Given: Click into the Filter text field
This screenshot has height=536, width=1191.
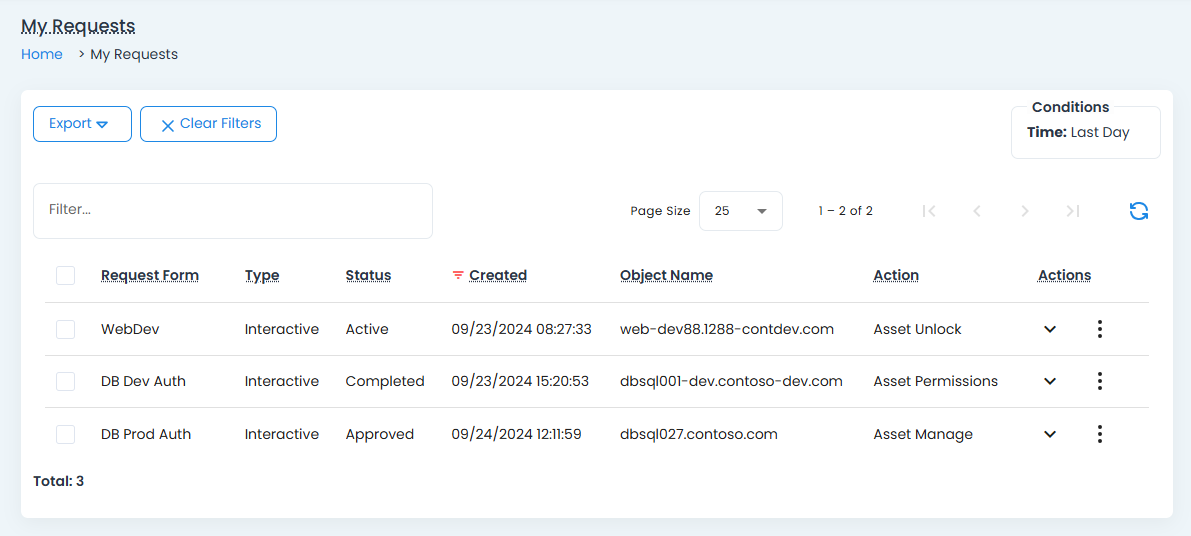Looking at the screenshot, I should click(x=232, y=210).
